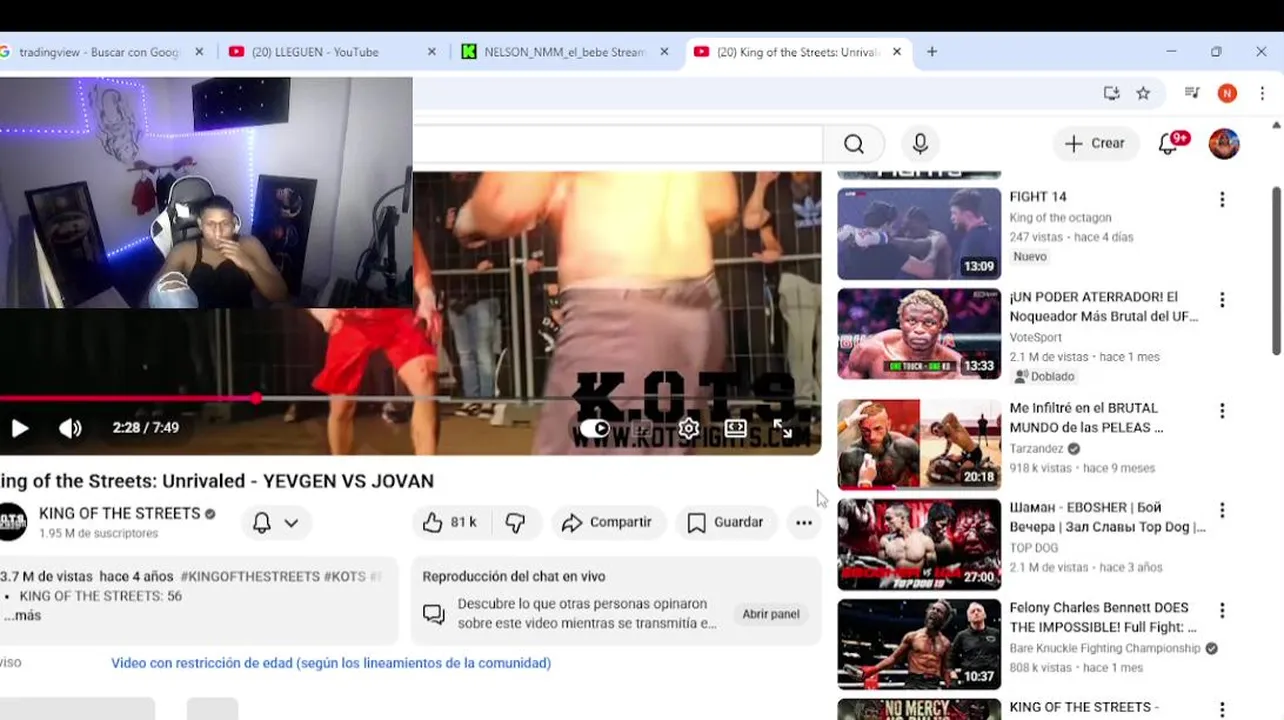
Task: Click inside the YouTube search field
Action: 618,144
